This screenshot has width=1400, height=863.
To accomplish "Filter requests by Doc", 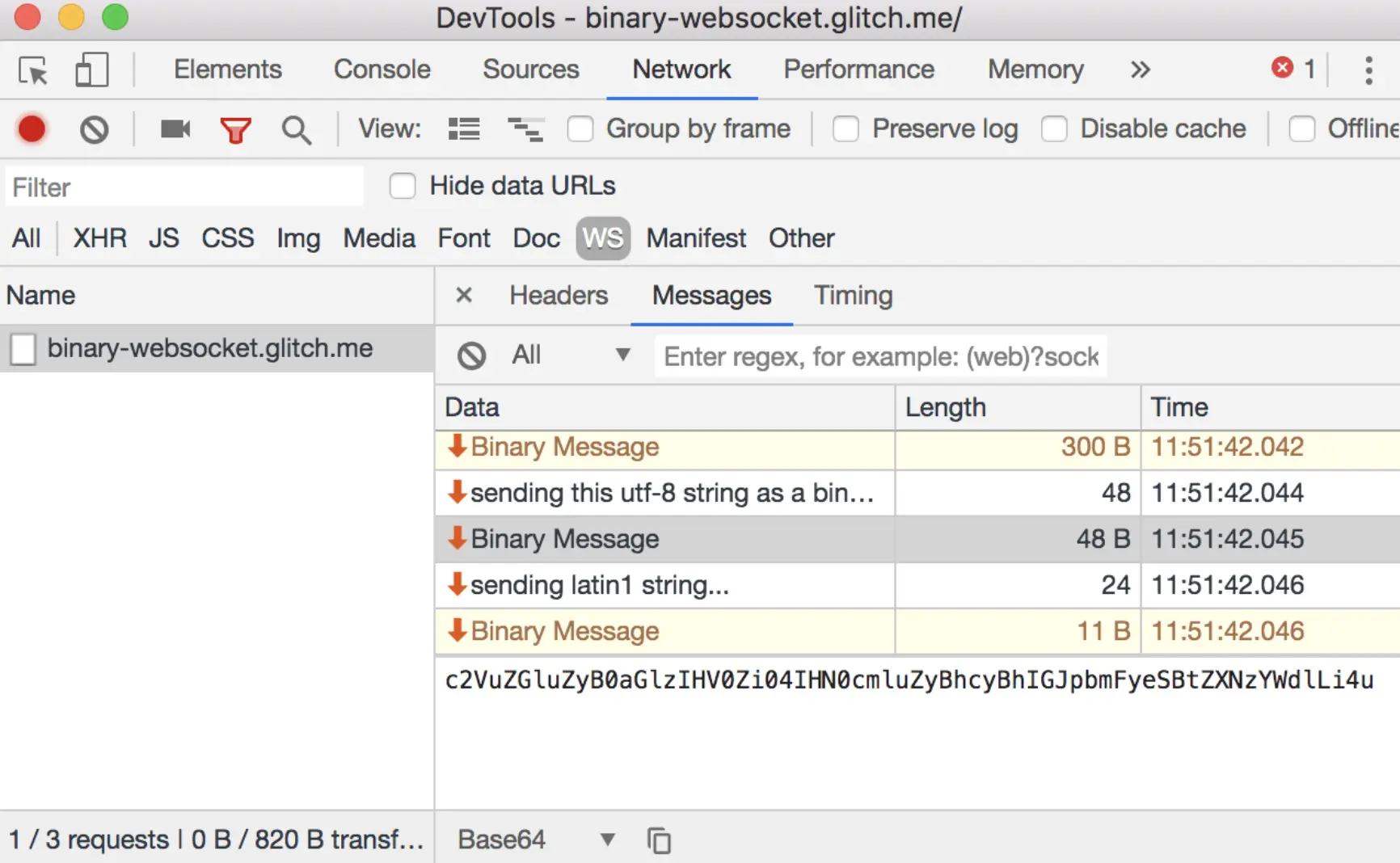I will [x=537, y=238].
